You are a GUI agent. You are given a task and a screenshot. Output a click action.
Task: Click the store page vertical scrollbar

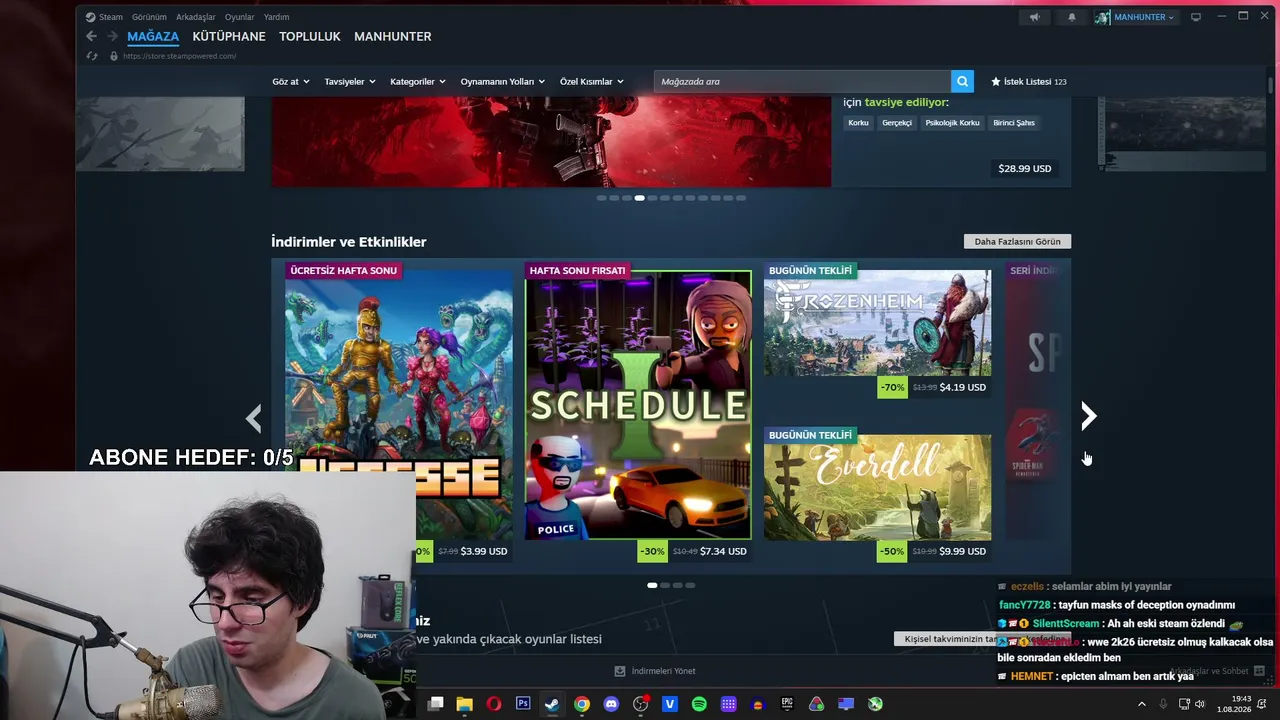(1271, 84)
